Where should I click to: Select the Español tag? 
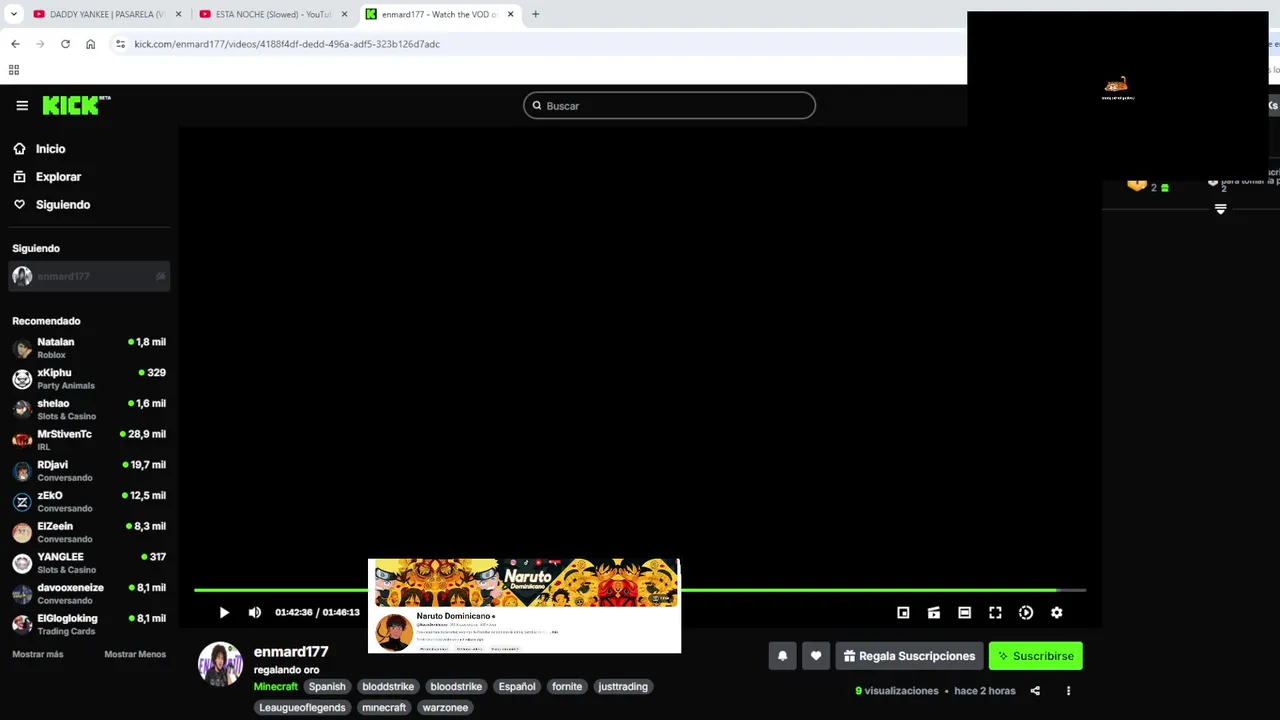pyautogui.click(x=517, y=687)
